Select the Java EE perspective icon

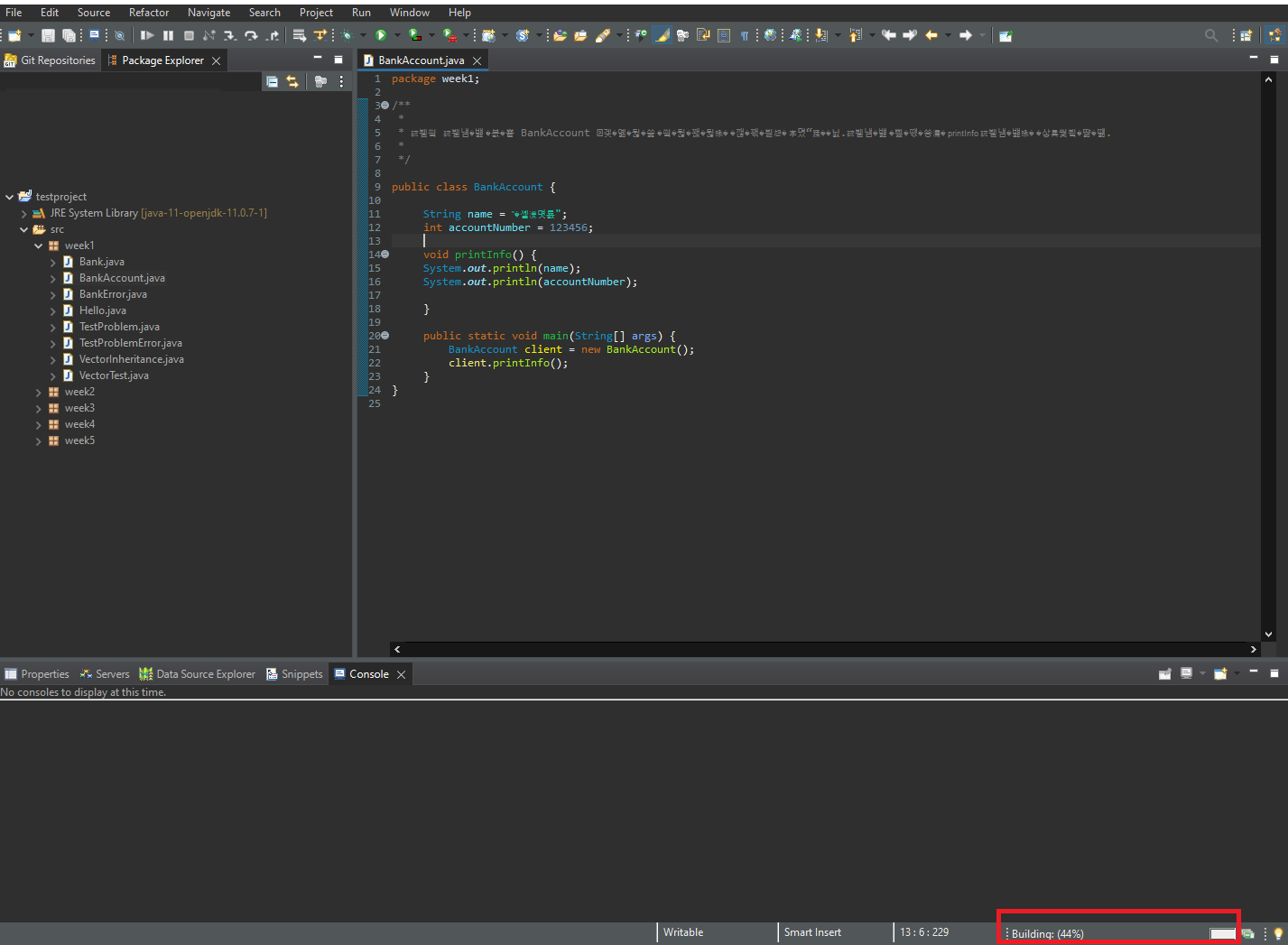pos(1274,35)
